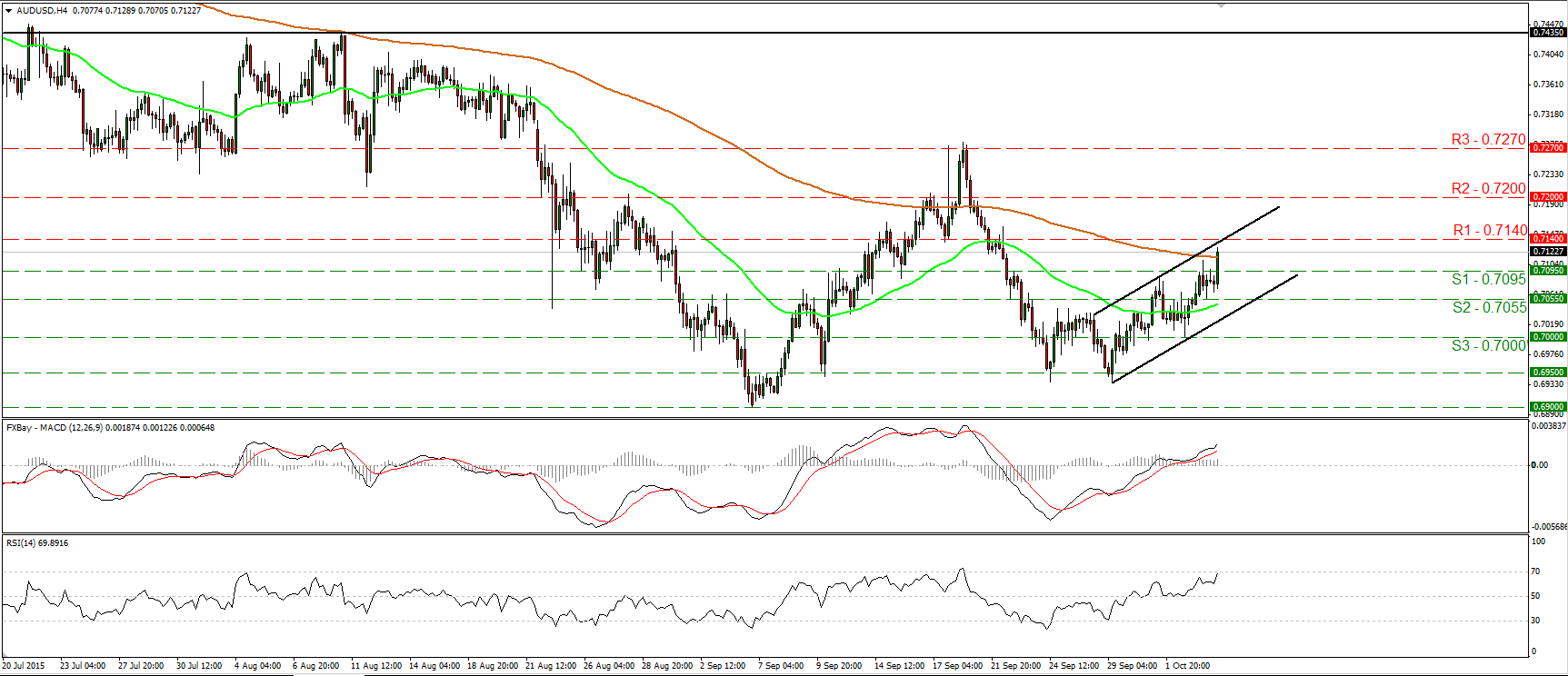Click the 2 Sep 12:00 date label

(723, 666)
